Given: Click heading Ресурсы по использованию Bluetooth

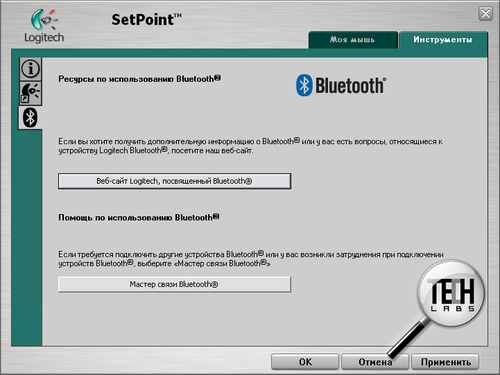Looking at the screenshot, I should 140,79.
